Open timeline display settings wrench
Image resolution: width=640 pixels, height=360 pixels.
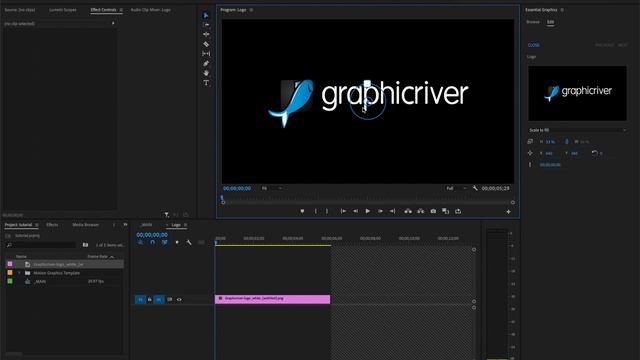[x=189, y=242]
